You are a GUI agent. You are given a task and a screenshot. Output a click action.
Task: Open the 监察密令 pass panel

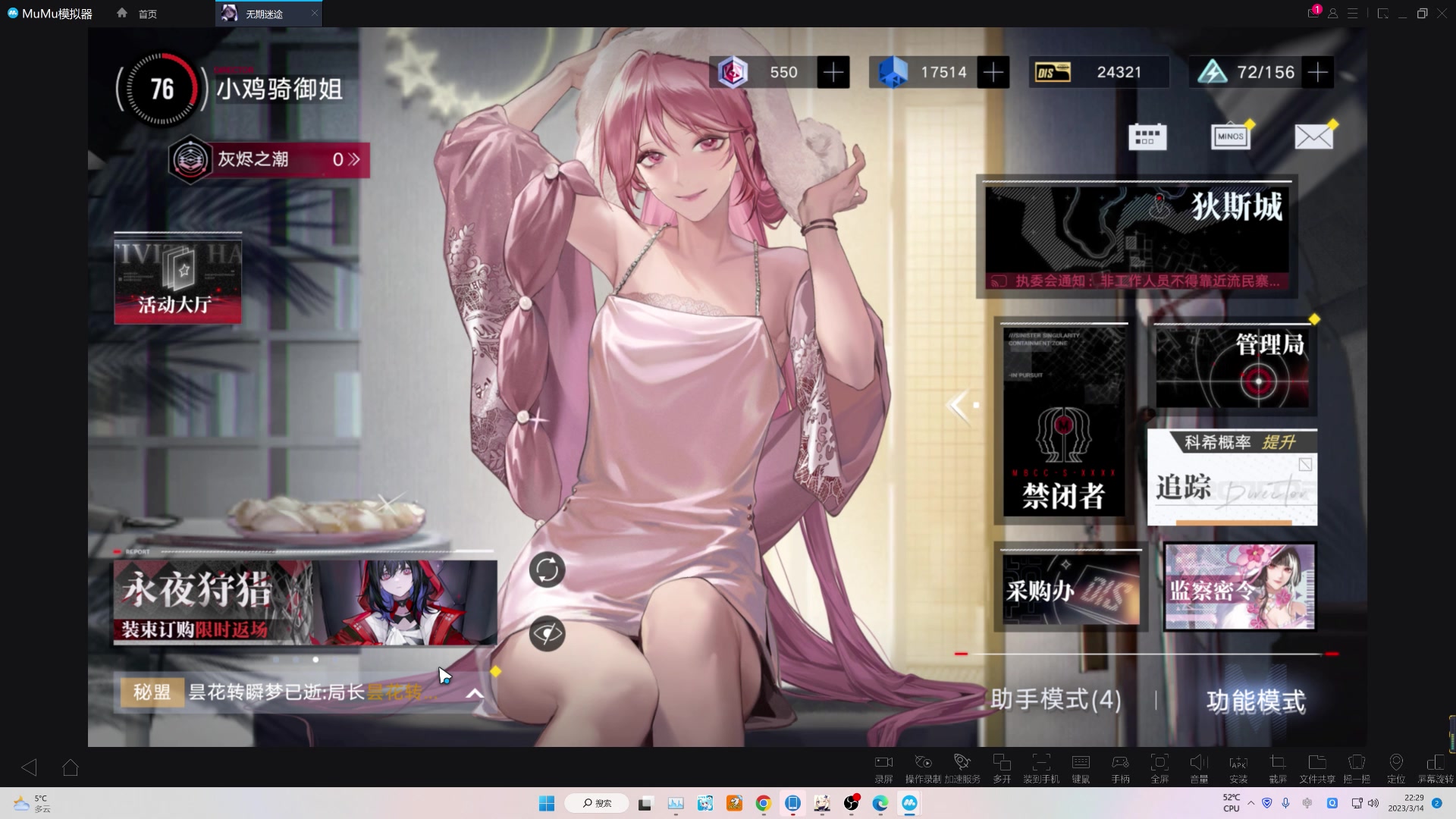(x=1240, y=586)
